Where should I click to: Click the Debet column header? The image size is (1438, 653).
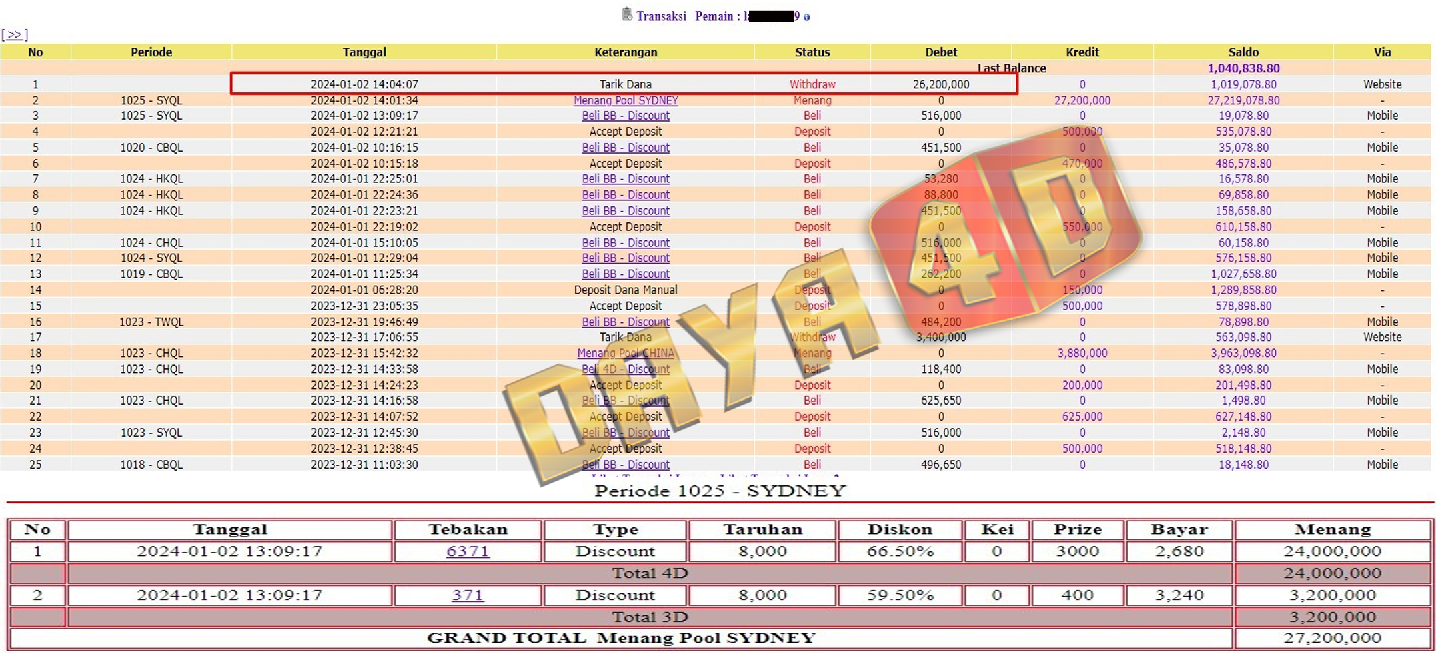940,52
